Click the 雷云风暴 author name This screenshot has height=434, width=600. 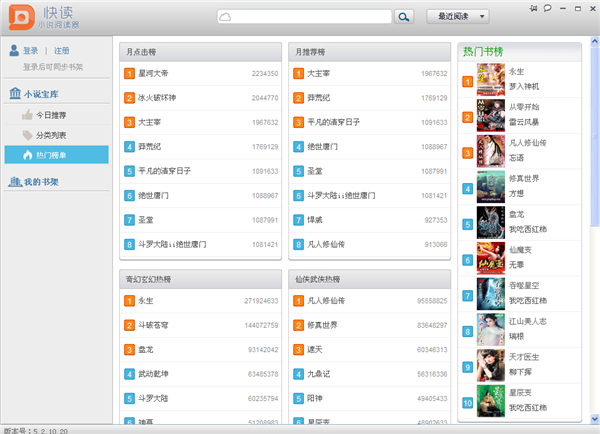(524, 122)
